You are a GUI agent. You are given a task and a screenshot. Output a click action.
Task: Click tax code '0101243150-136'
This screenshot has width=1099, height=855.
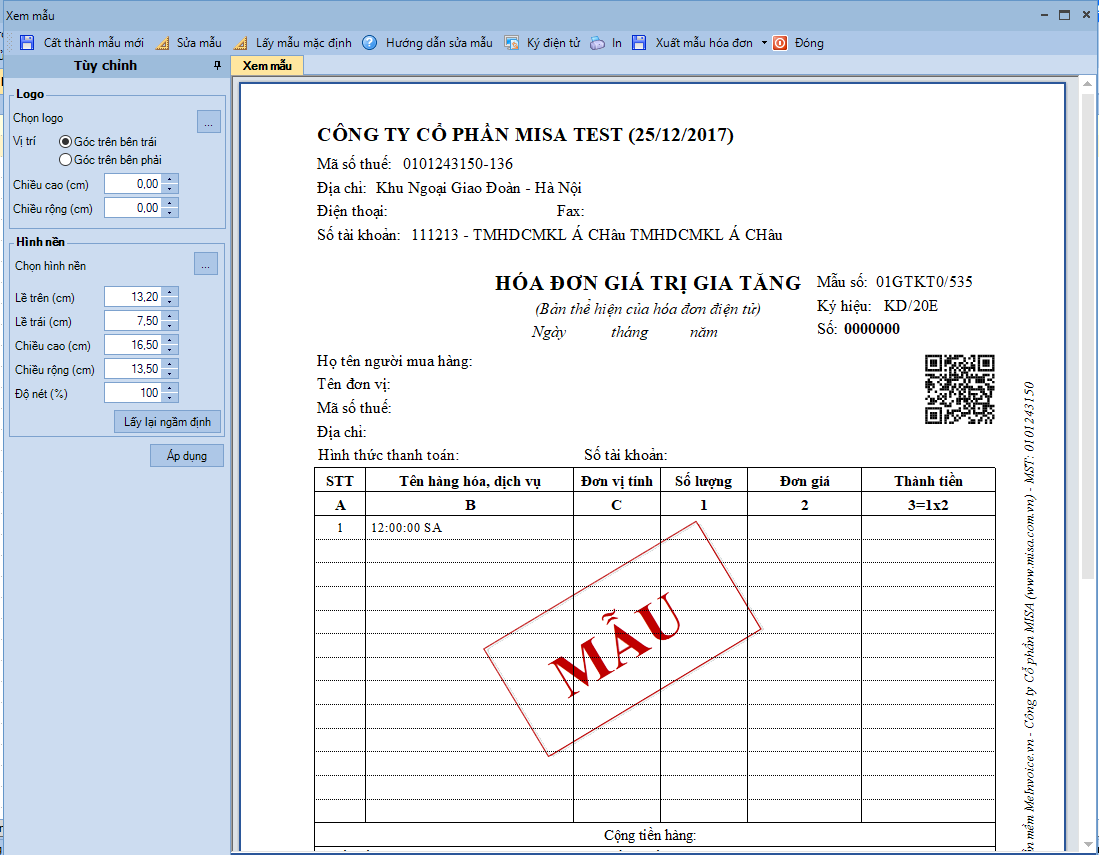[458, 164]
